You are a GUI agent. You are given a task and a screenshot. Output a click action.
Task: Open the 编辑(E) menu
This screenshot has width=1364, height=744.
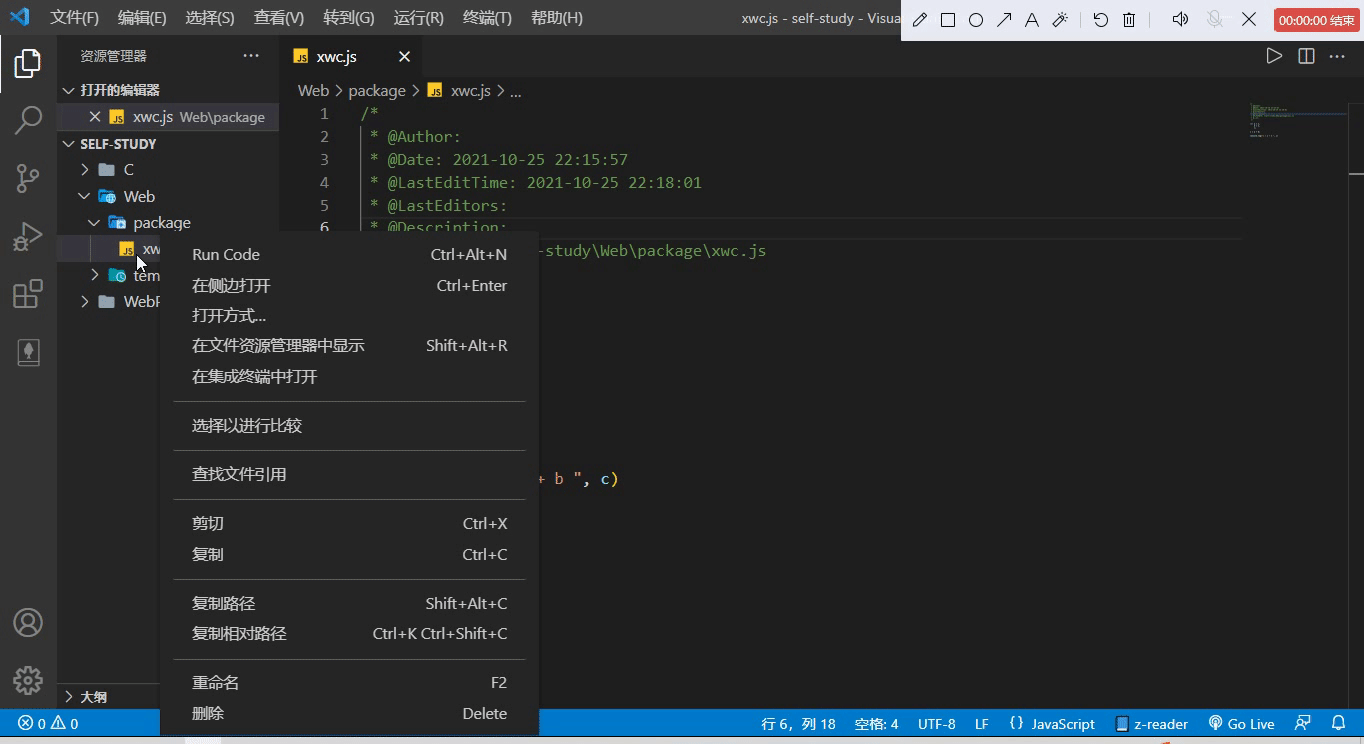tap(142, 18)
